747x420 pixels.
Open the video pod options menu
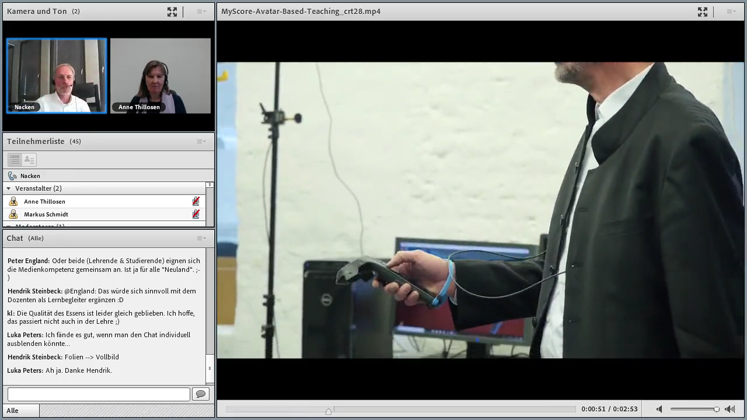coord(731,12)
